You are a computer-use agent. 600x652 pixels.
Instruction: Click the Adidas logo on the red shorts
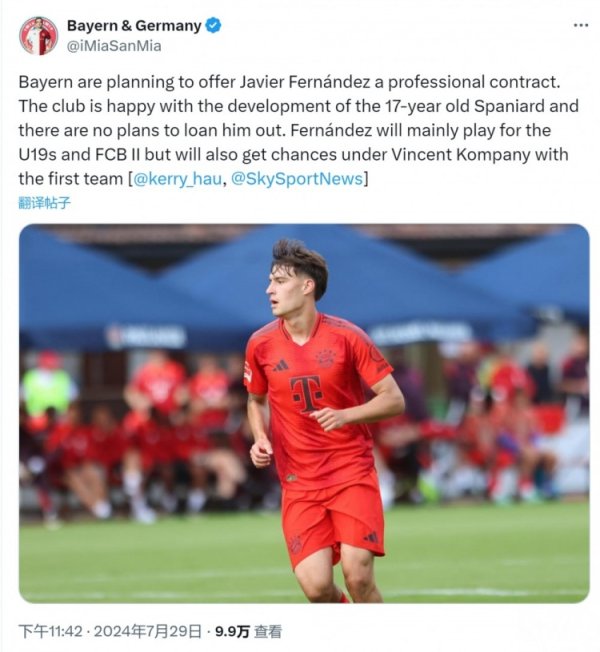pos(371,537)
